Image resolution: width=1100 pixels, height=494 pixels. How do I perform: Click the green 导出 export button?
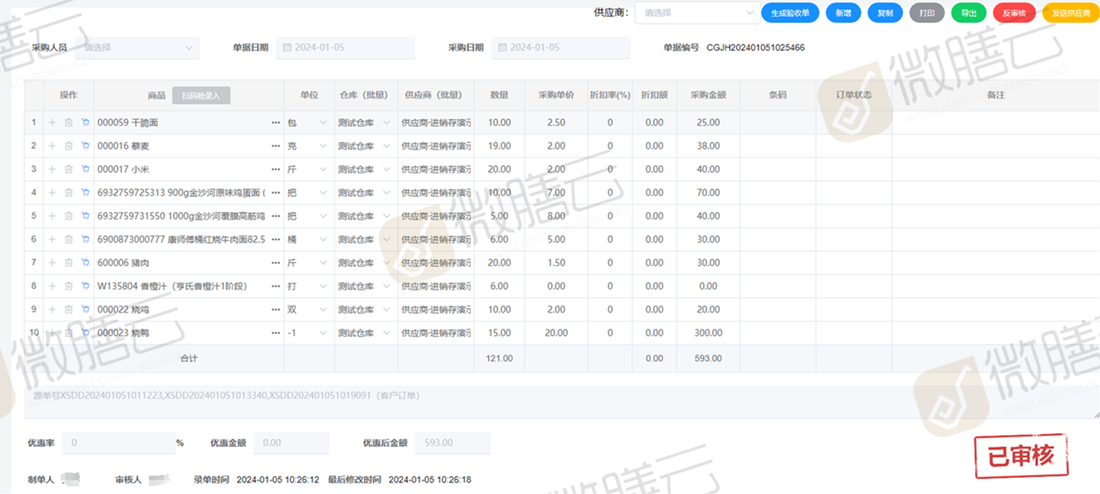click(965, 13)
